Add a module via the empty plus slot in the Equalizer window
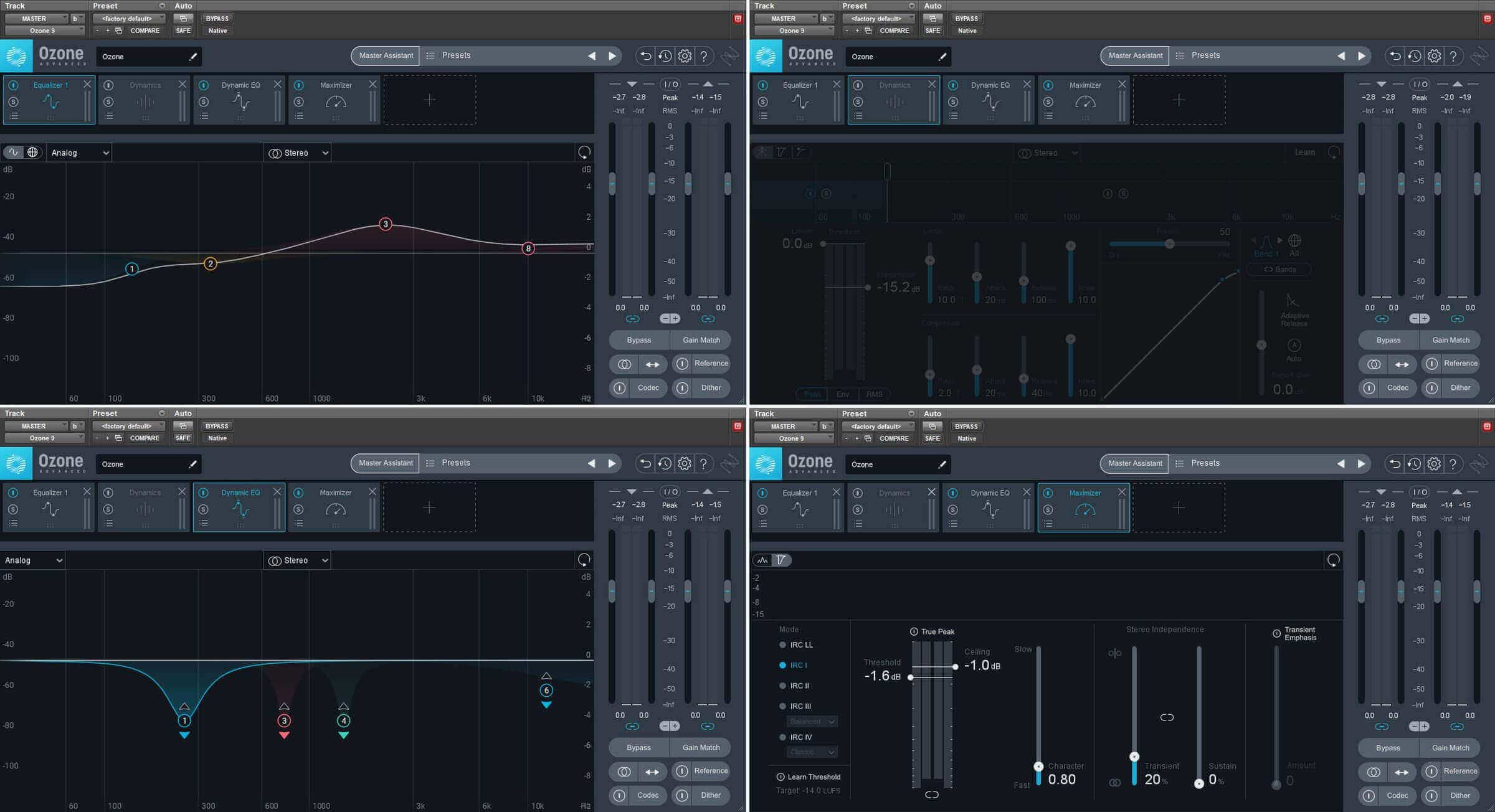The width and height of the screenshot is (1495, 812). (x=429, y=100)
